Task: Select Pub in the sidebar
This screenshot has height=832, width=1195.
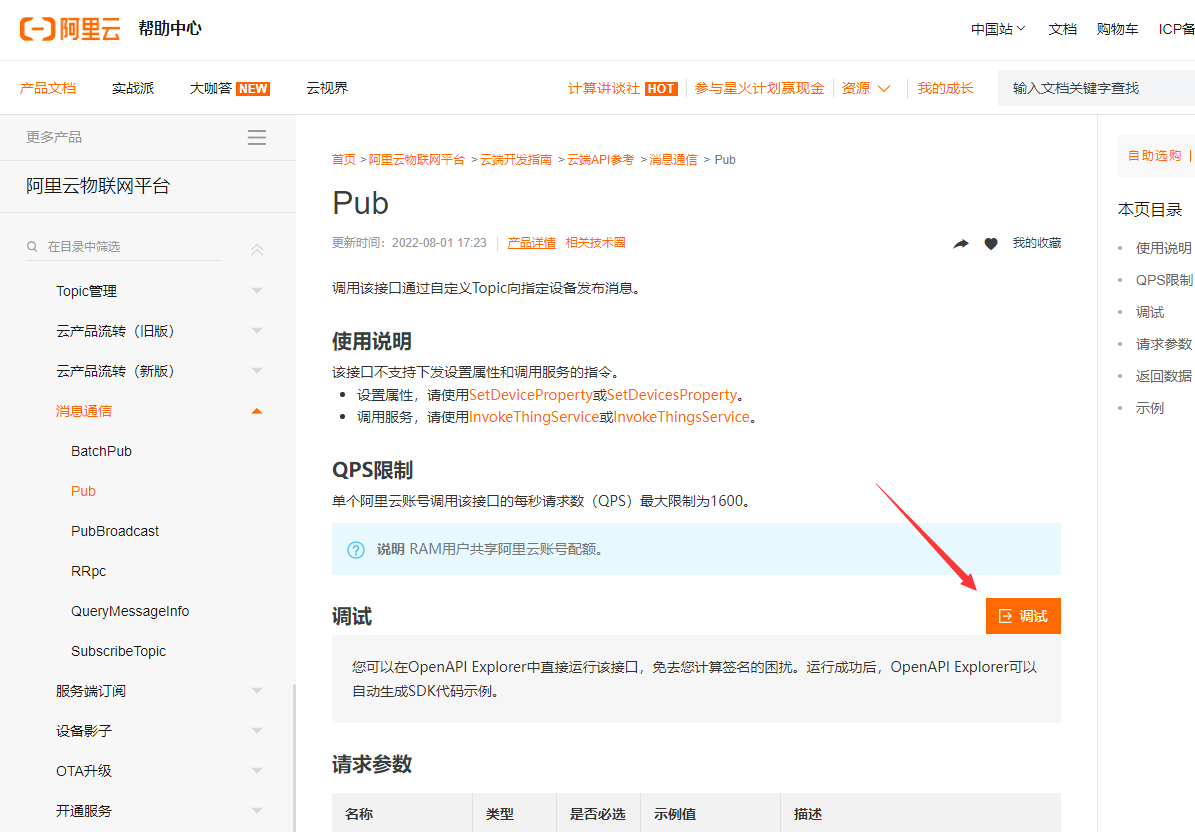Action: tap(83, 491)
